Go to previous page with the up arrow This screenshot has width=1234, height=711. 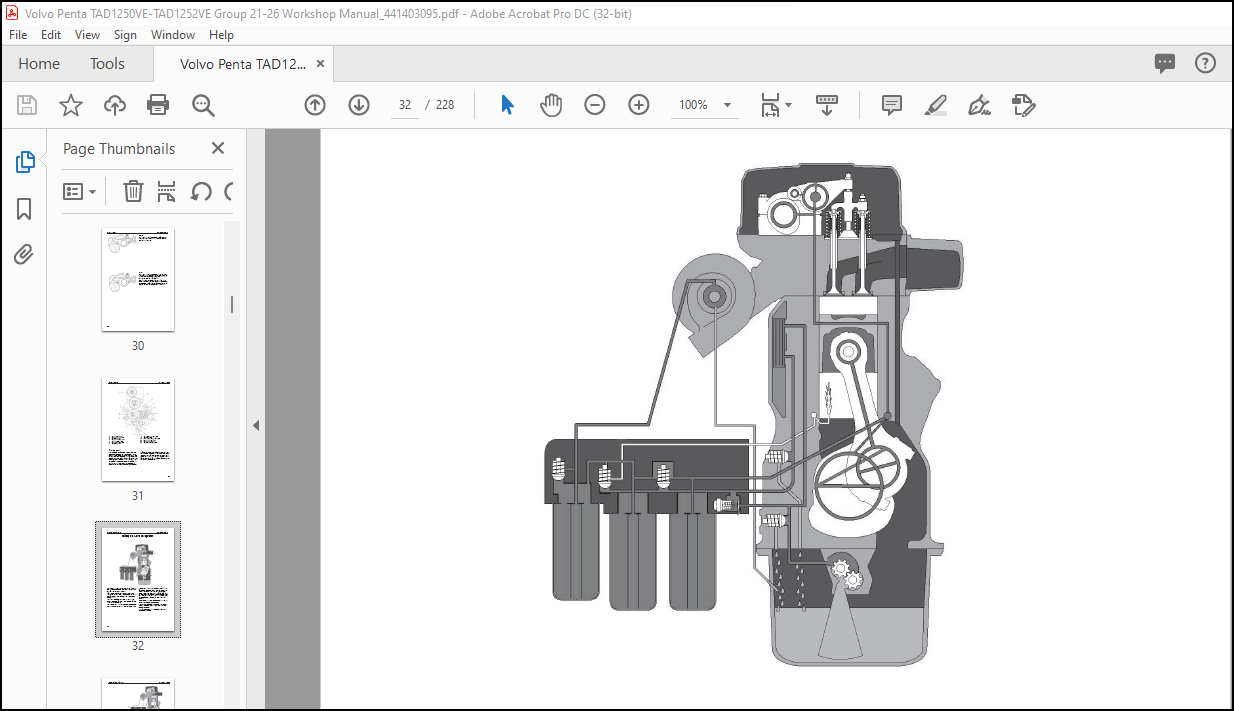pyautogui.click(x=315, y=105)
